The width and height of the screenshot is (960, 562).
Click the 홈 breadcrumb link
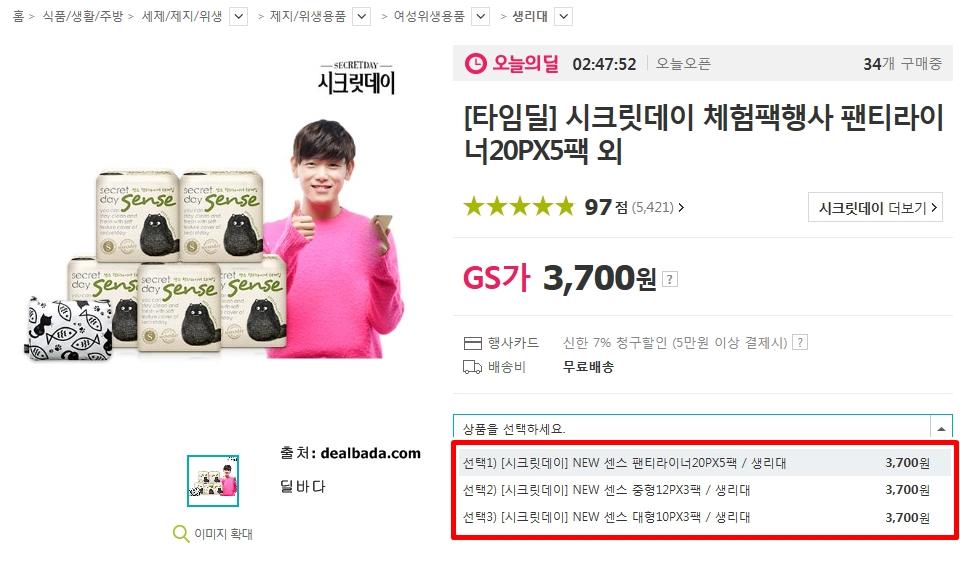(18, 16)
